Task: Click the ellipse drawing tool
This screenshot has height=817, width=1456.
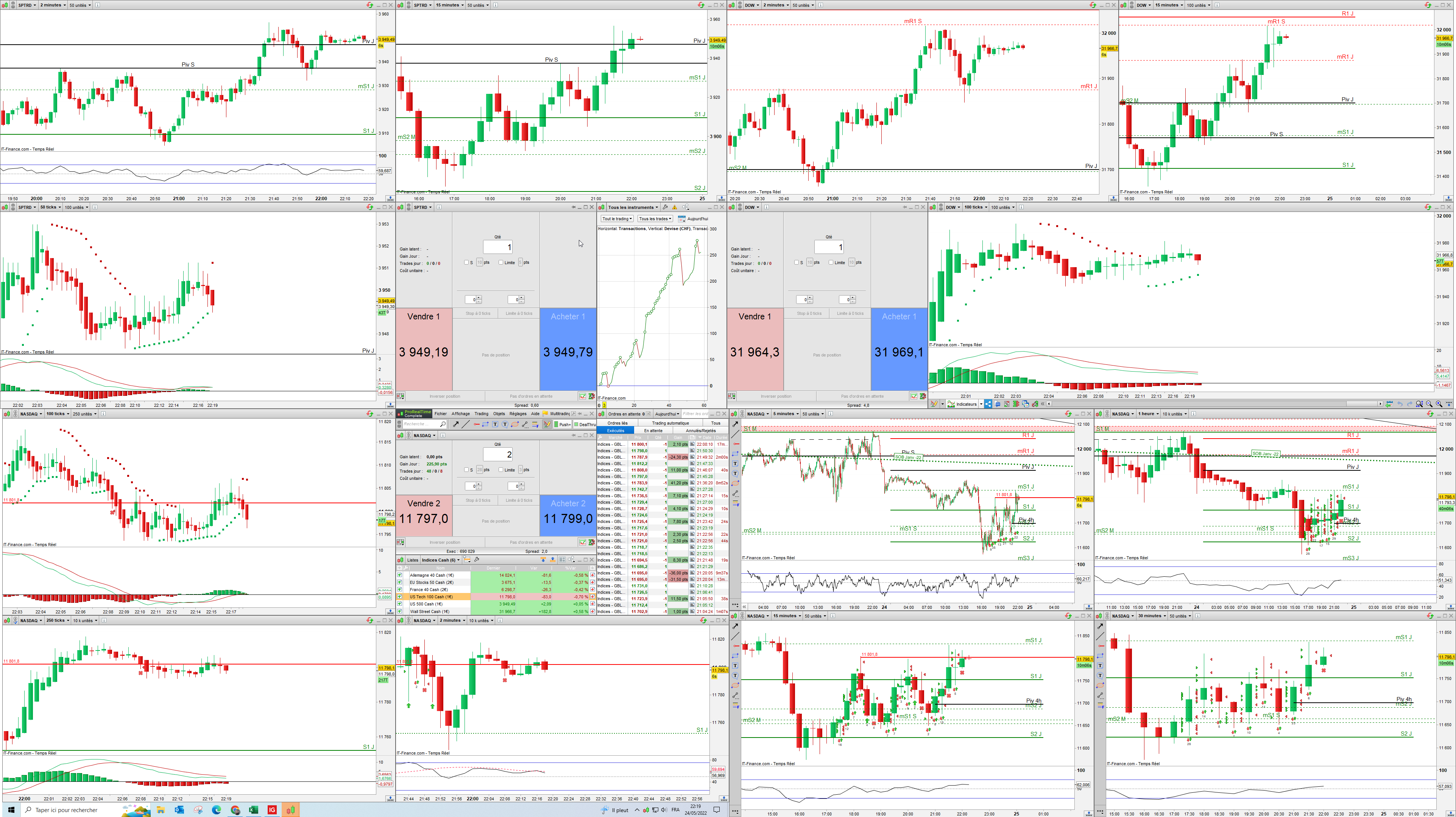Action: (515, 424)
